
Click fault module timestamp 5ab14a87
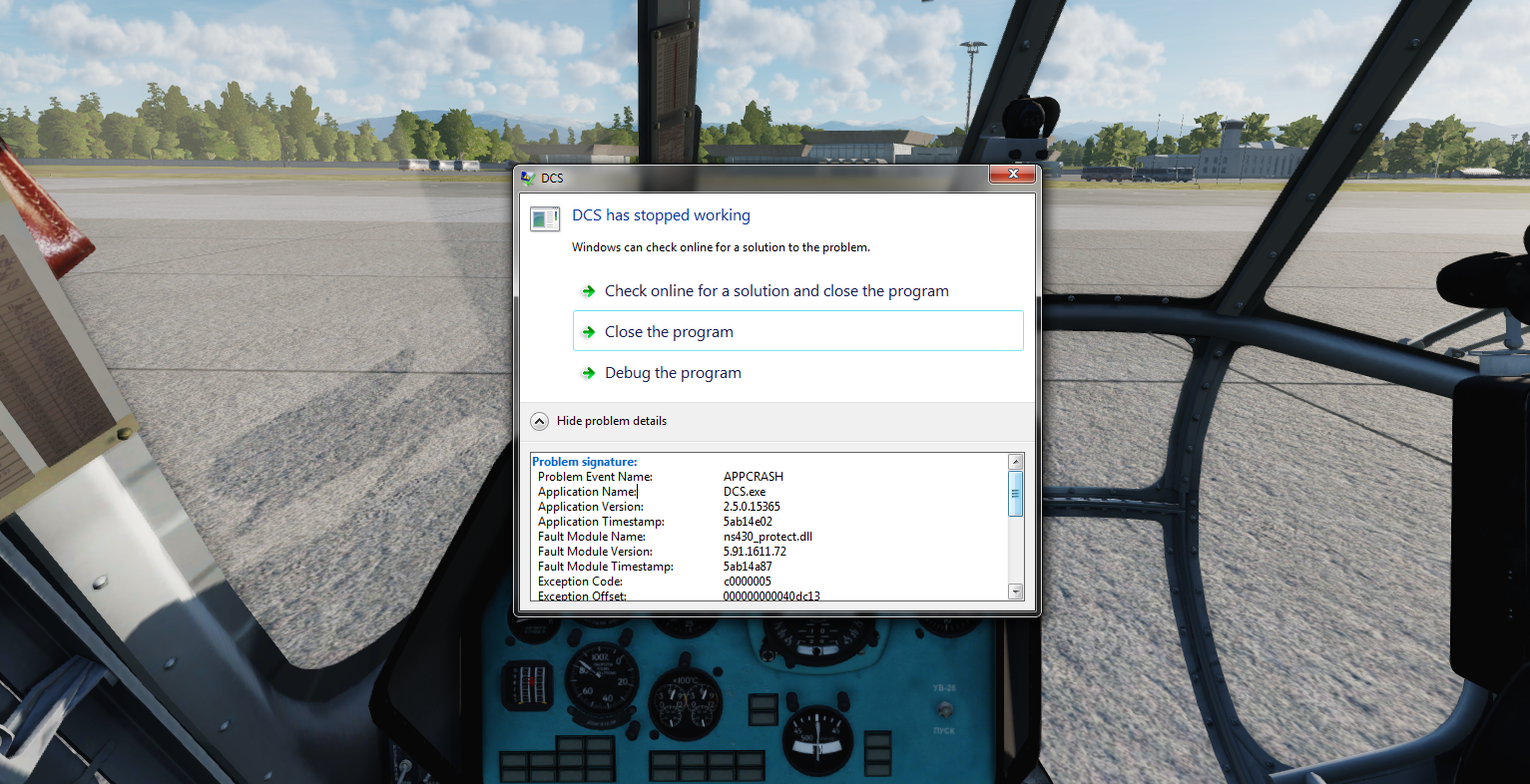748,567
